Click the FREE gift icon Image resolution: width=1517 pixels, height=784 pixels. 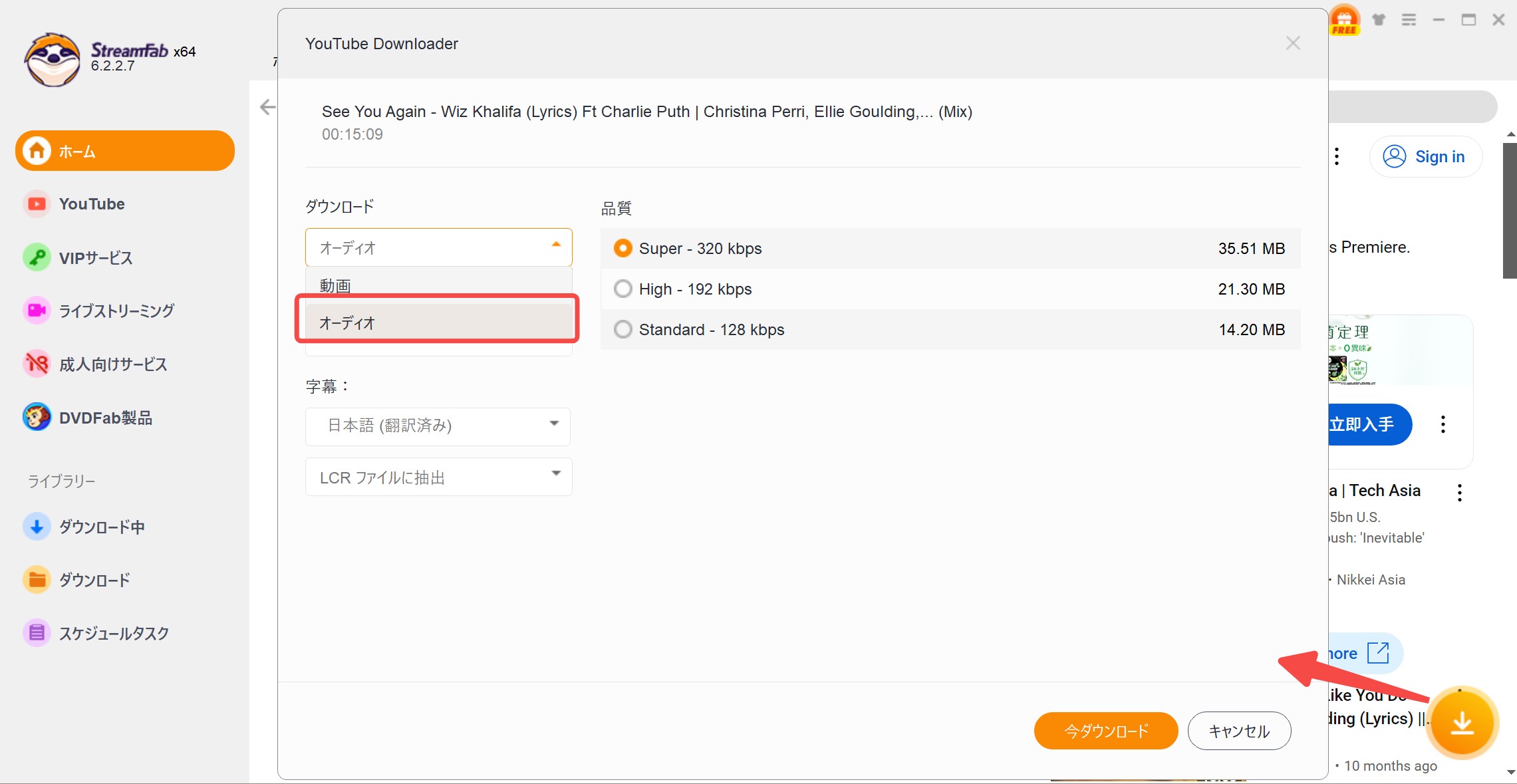point(1344,19)
